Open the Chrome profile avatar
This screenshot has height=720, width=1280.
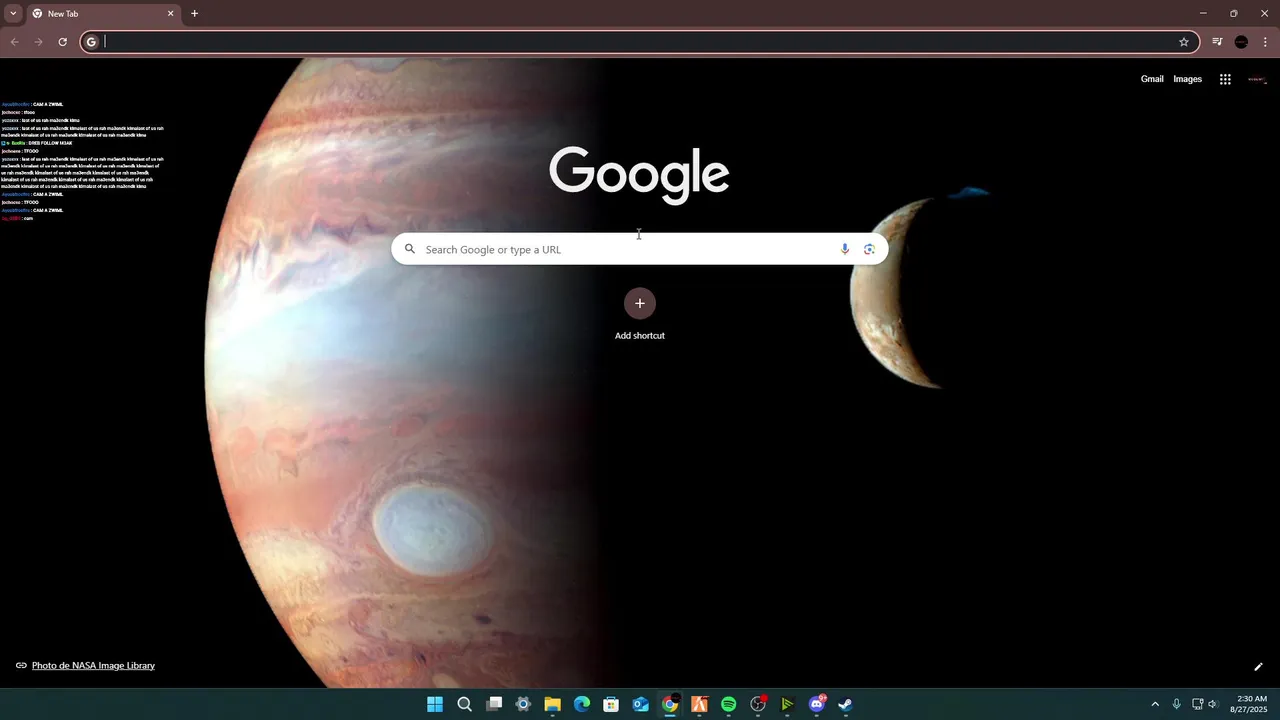(x=1241, y=42)
